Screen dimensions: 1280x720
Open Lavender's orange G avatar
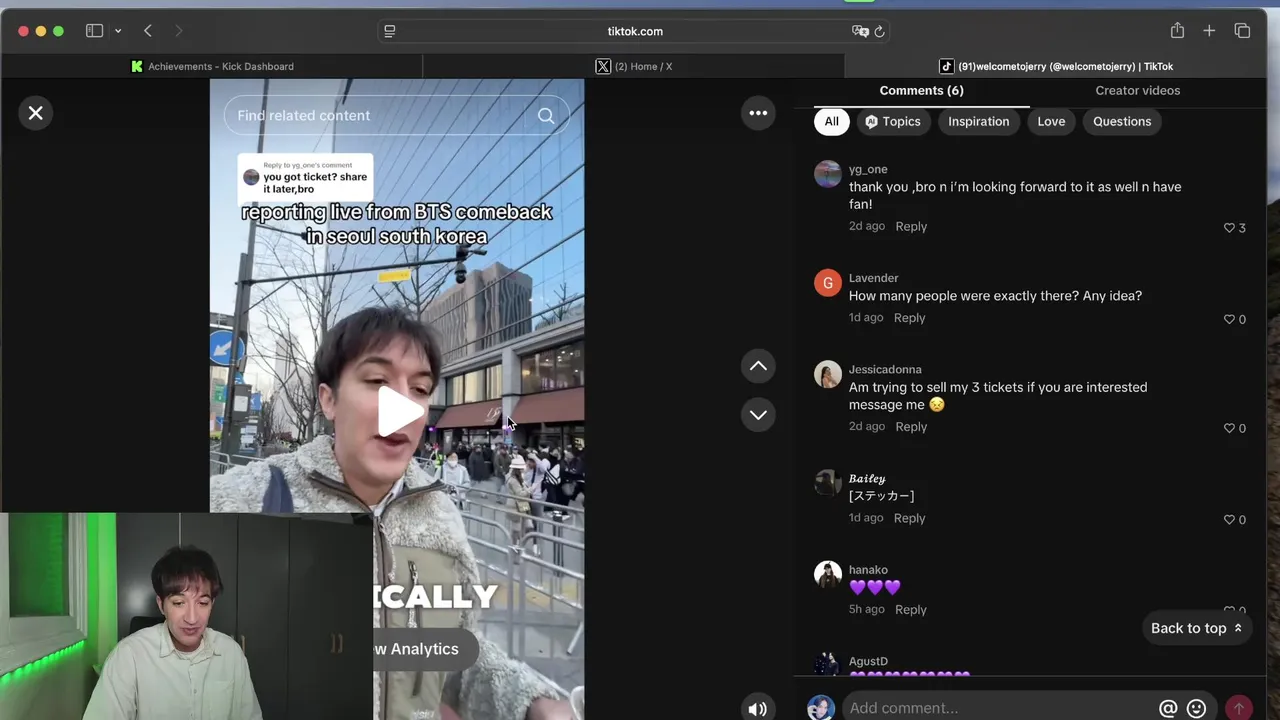[x=828, y=283]
